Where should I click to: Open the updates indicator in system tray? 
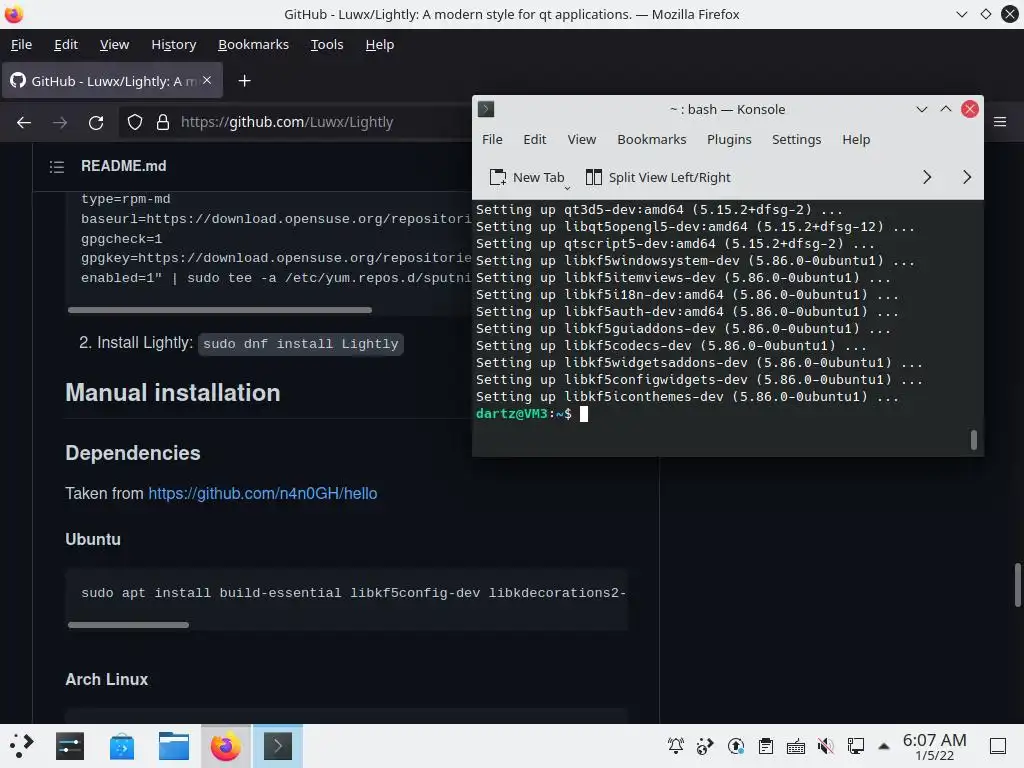pos(735,746)
